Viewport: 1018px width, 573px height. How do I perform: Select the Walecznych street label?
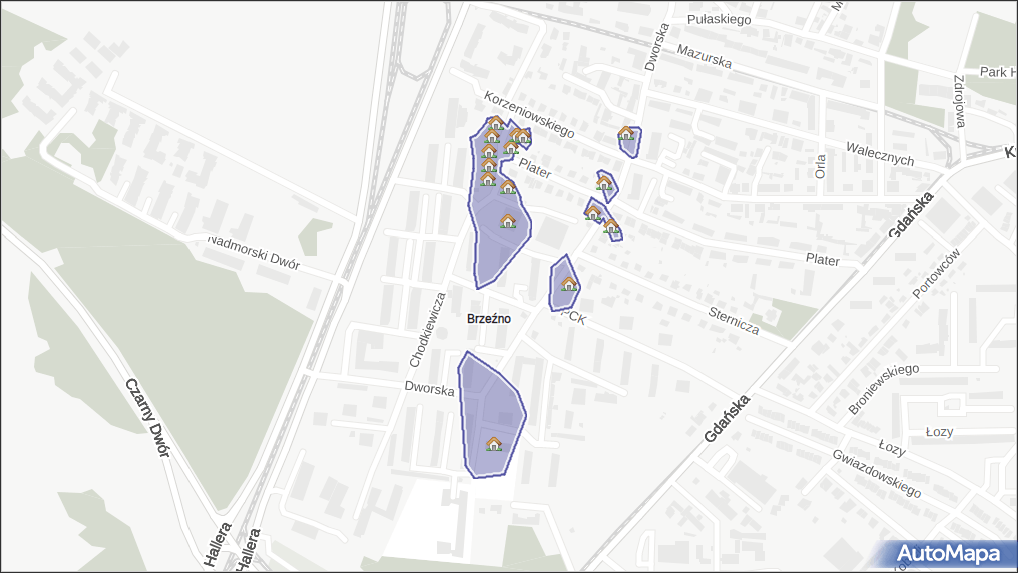click(x=880, y=154)
